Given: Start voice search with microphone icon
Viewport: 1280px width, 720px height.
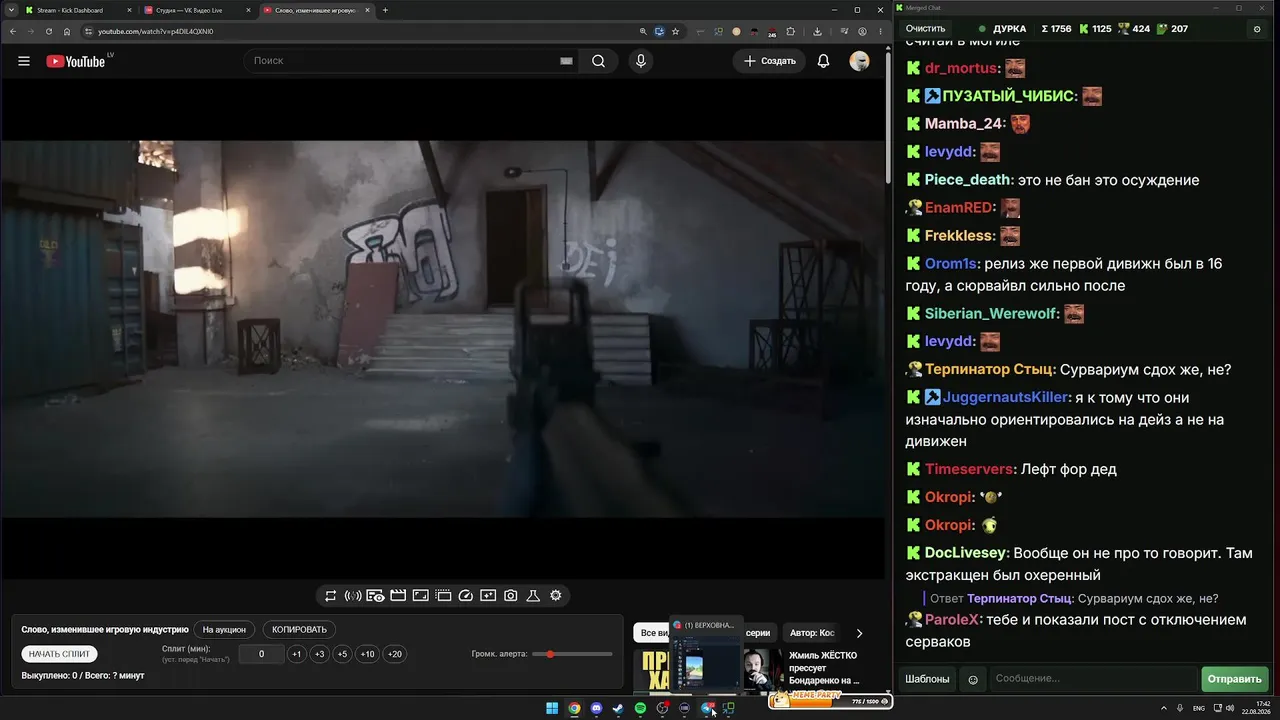Looking at the screenshot, I should pyautogui.click(x=641, y=61).
